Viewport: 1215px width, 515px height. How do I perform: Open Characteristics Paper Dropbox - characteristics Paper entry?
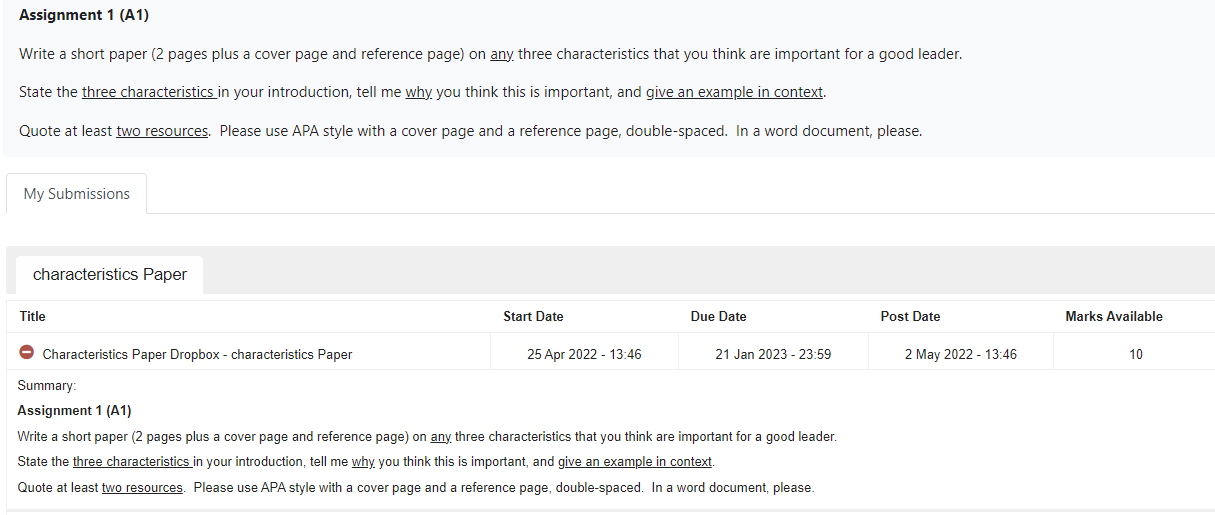coord(197,354)
